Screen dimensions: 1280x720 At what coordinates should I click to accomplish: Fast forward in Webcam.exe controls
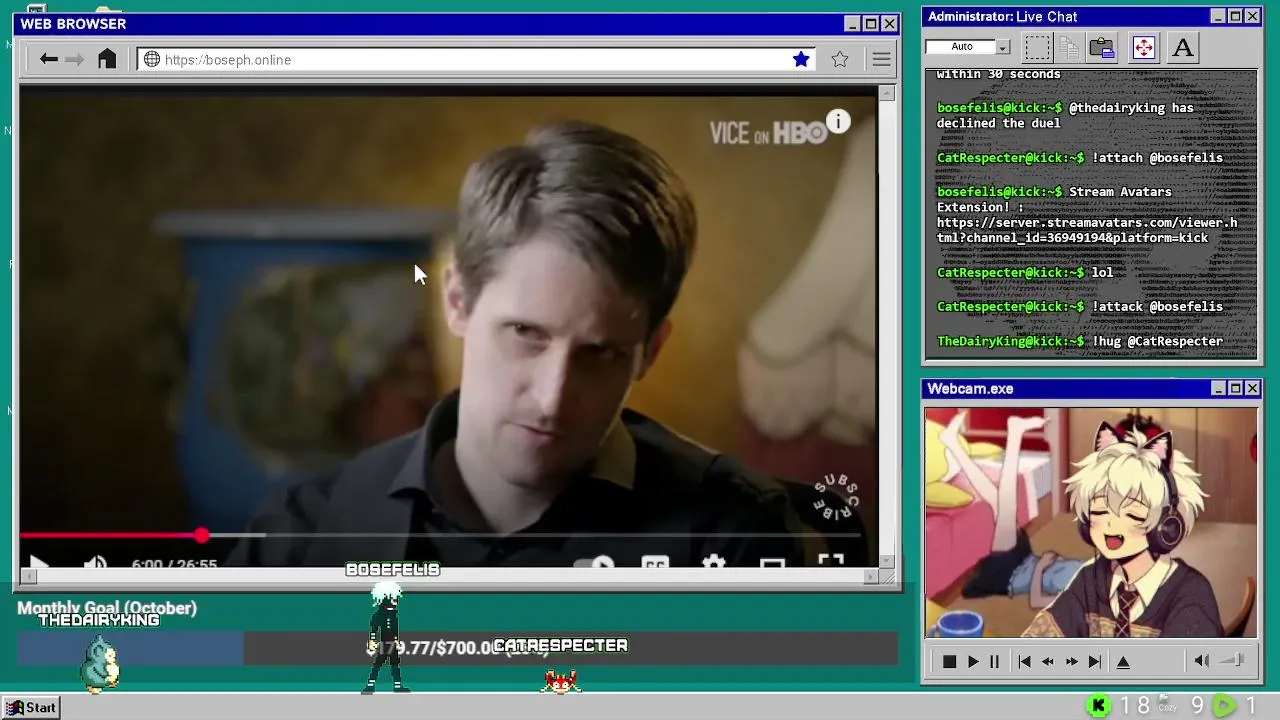(x=1071, y=661)
